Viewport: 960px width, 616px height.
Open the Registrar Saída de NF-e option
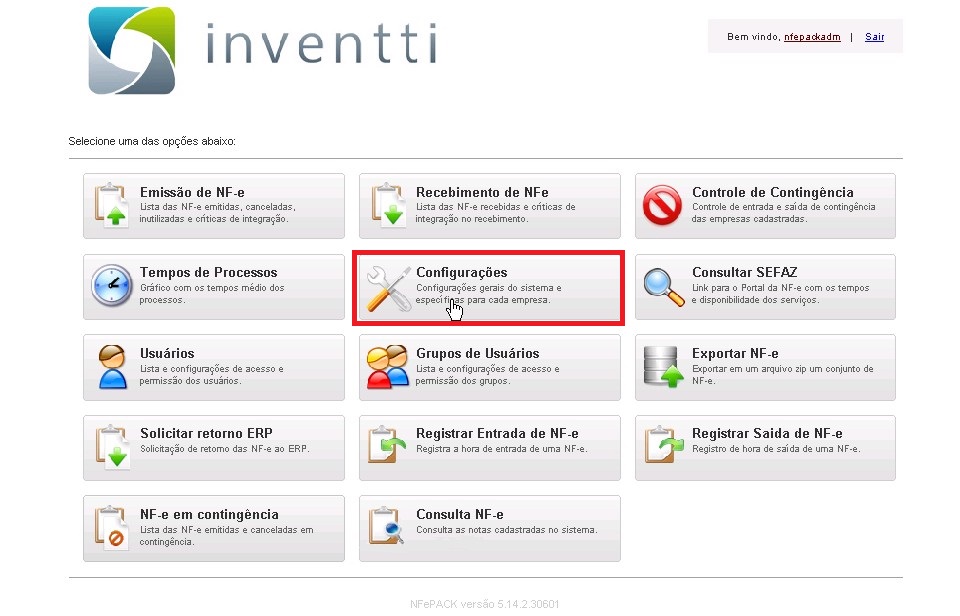click(766, 434)
